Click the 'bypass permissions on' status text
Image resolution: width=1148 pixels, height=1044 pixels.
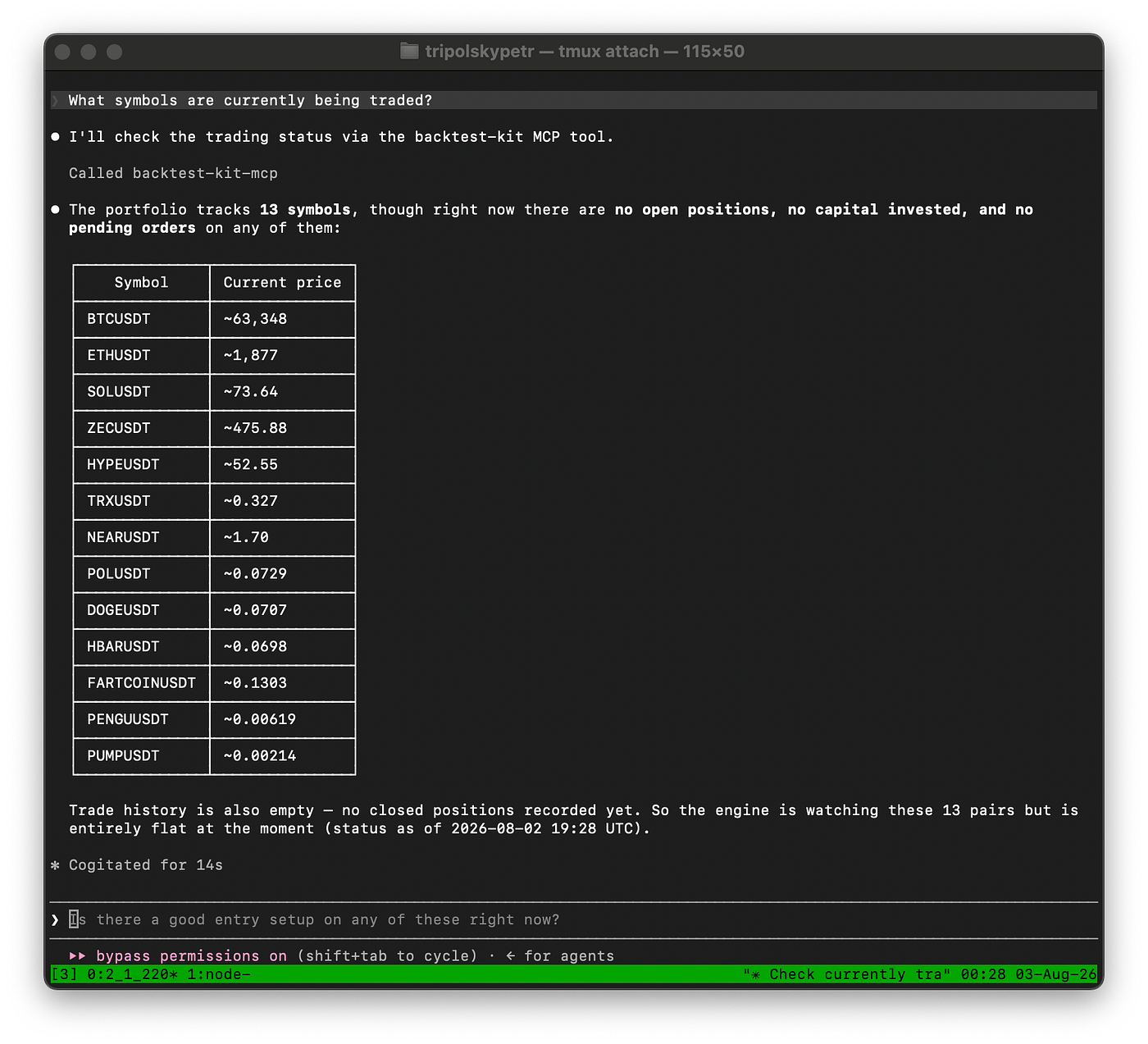click(x=191, y=955)
